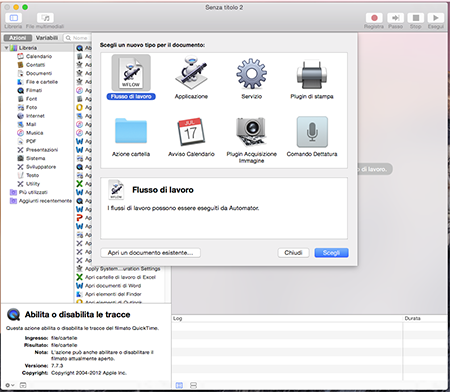Choose the Flusso di lavoro document type

tap(131, 78)
